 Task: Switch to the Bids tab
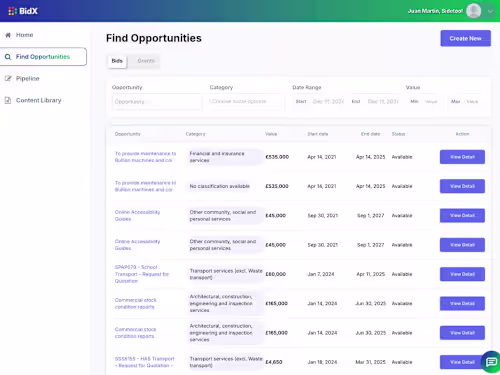pyautogui.click(x=117, y=61)
